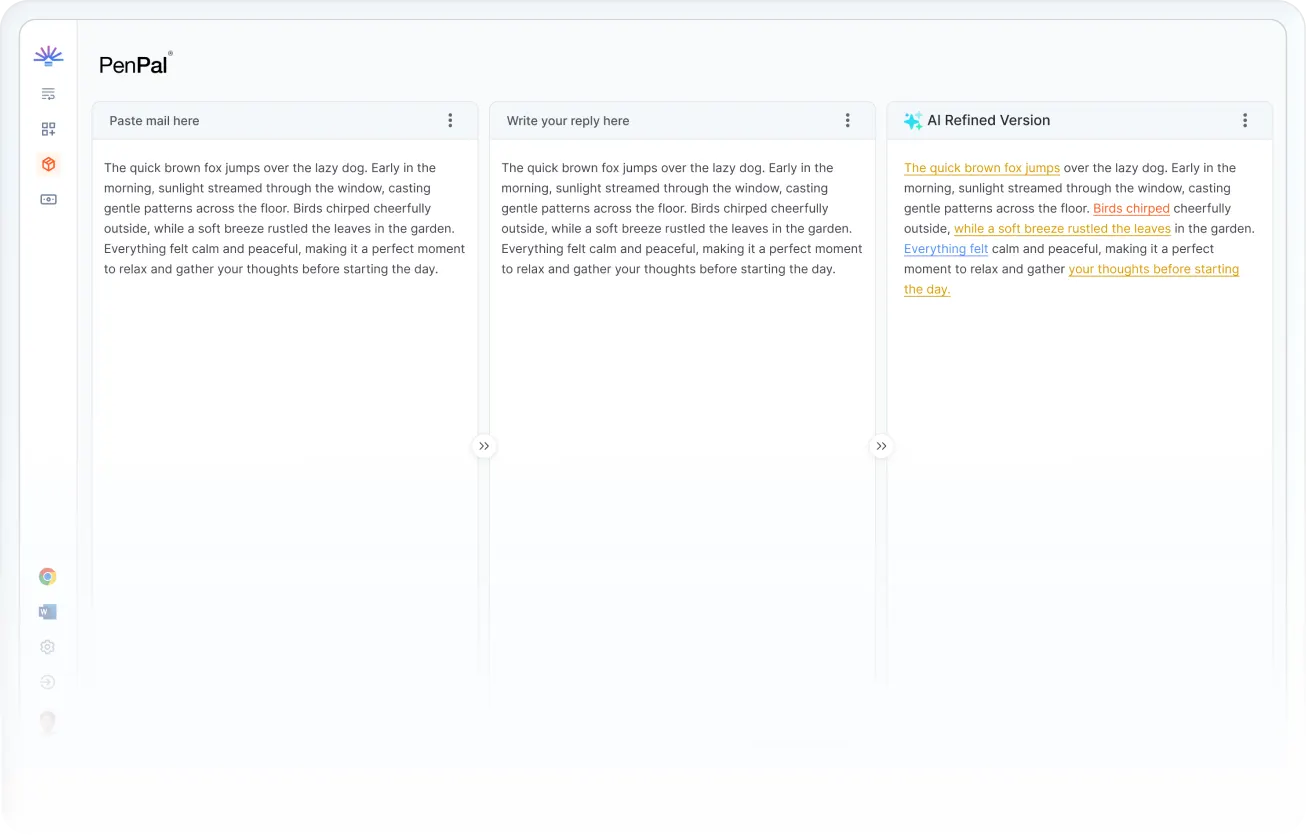Click the double-arrow button before the AI panel
This screenshot has width=1306, height=835.
pyautogui.click(x=881, y=446)
